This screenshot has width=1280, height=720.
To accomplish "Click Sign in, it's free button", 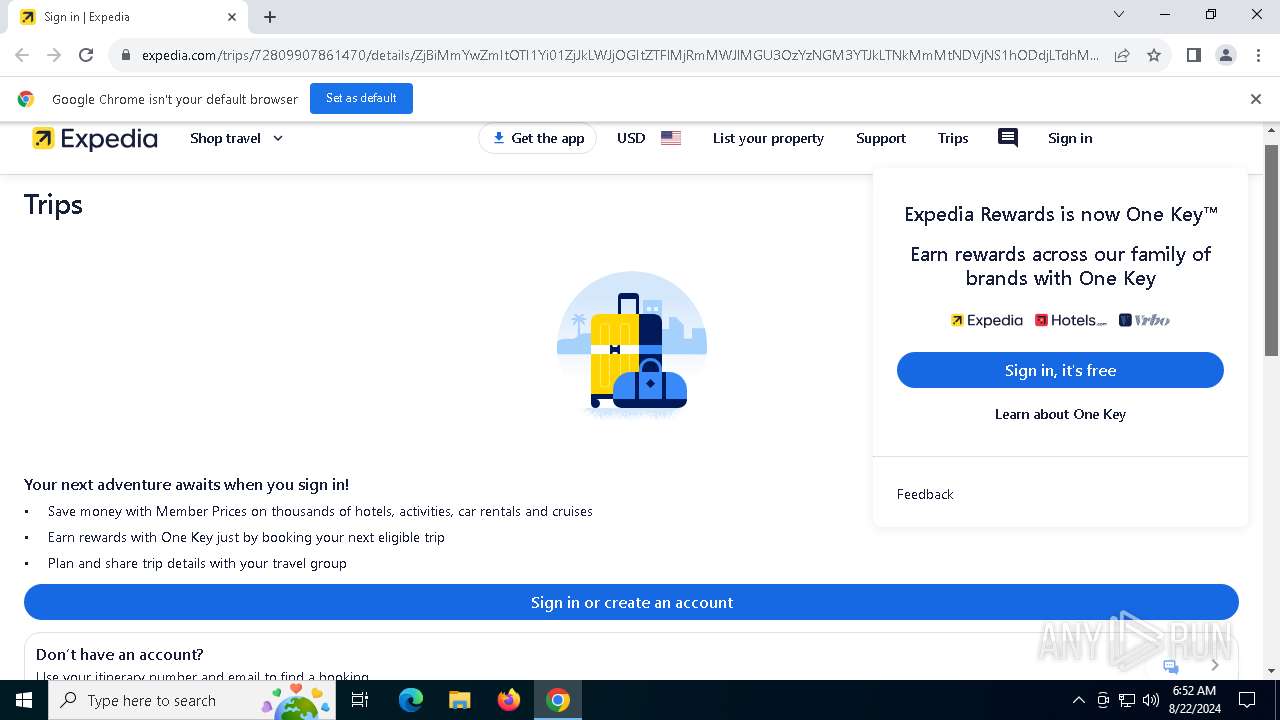I will click(x=1060, y=370).
